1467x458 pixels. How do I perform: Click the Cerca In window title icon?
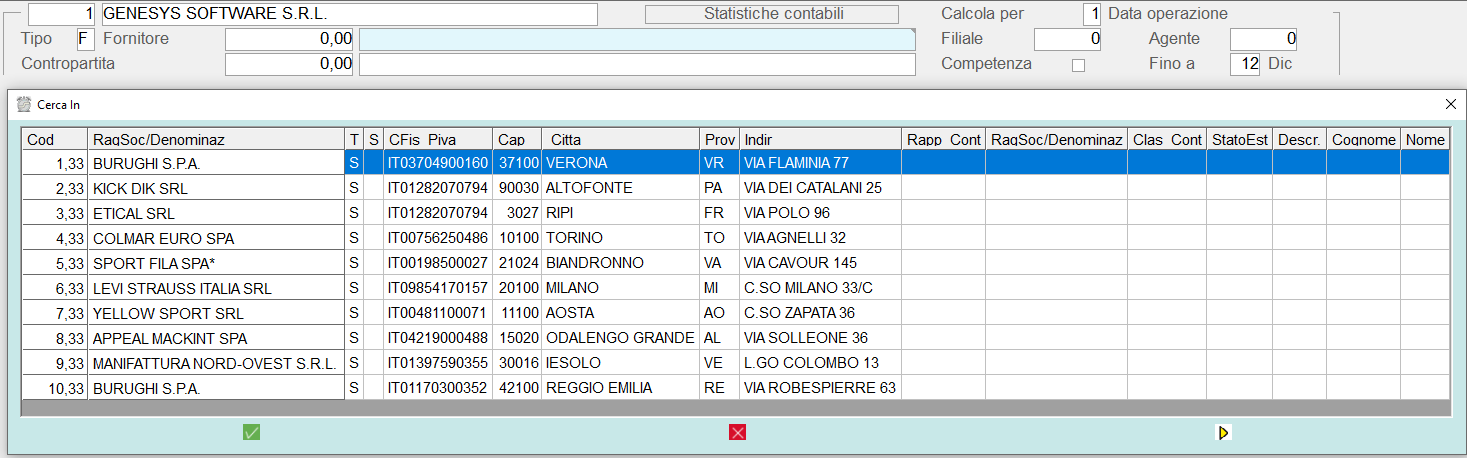25,104
